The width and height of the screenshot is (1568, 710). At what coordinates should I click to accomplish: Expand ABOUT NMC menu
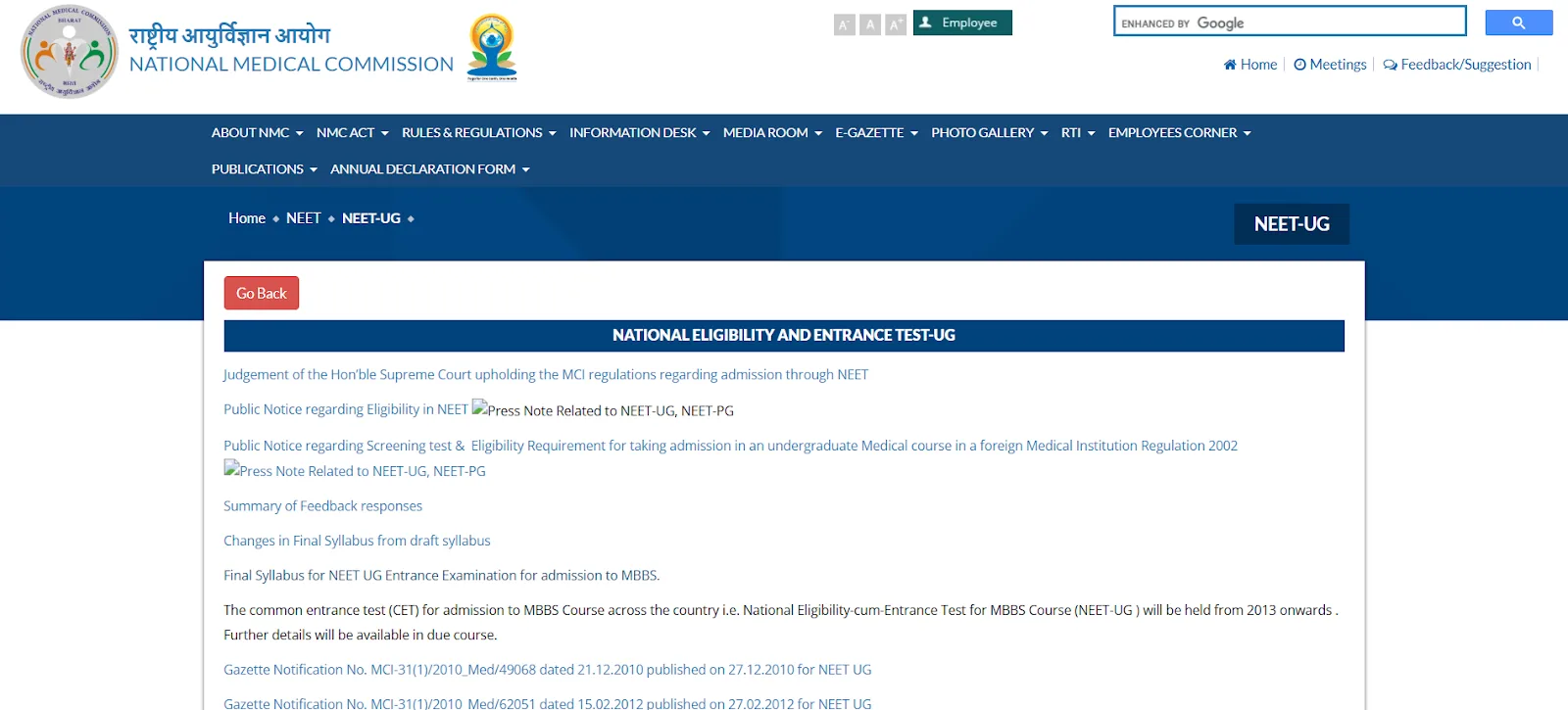pos(258,133)
